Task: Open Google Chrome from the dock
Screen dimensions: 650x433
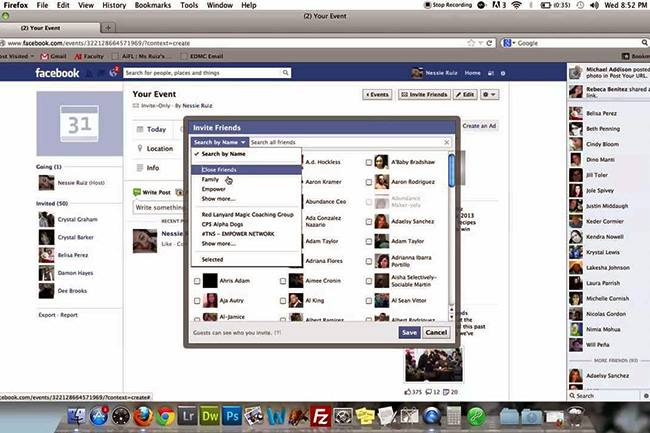Action: click(165, 416)
